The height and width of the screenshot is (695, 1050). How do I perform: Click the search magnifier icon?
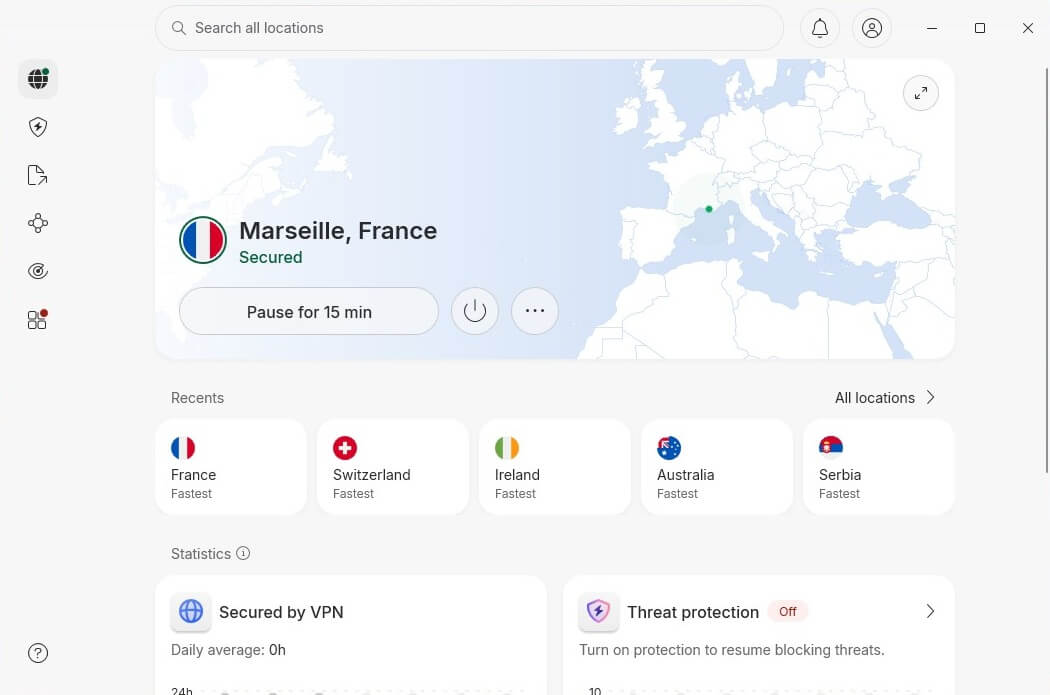tap(178, 28)
